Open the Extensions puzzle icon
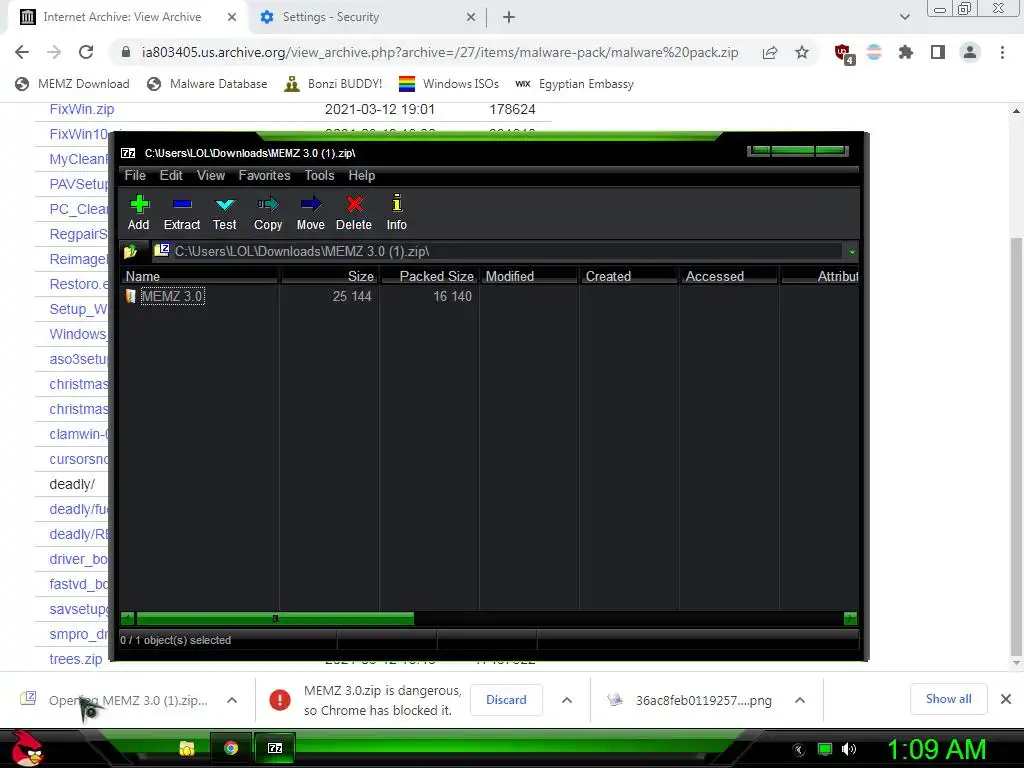The image size is (1024, 768). pos(905,52)
